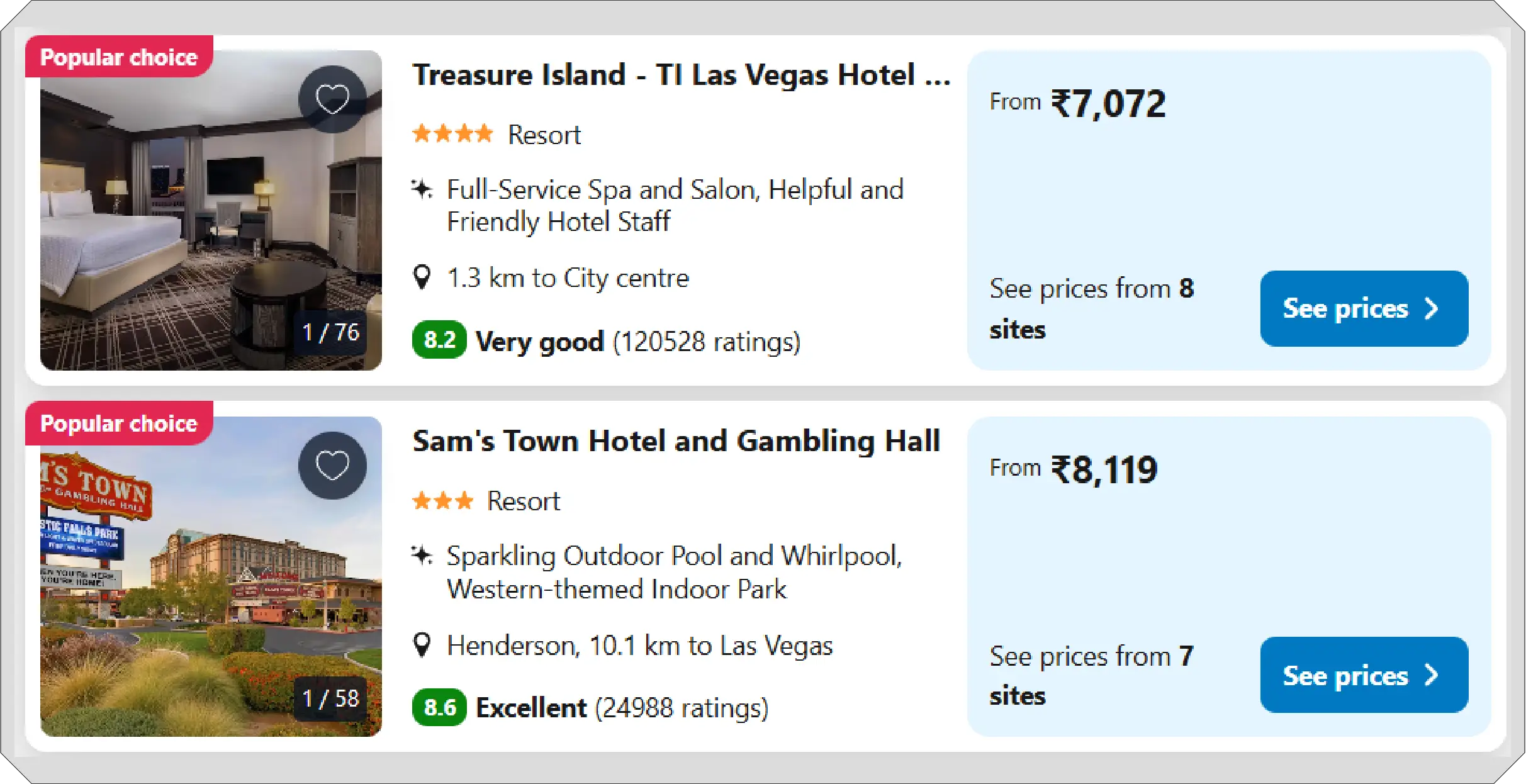Click the location pin near Treasure Island distance
Image resolution: width=1526 pixels, height=784 pixels.
422,277
